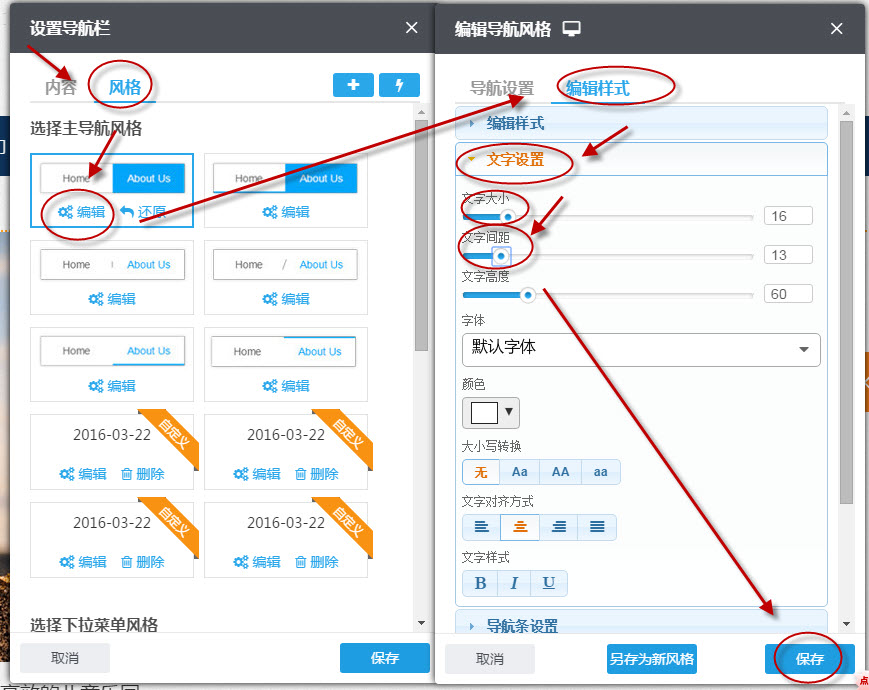
Task: Open the 默认字体 font dropdown
Action: point(641,349)
